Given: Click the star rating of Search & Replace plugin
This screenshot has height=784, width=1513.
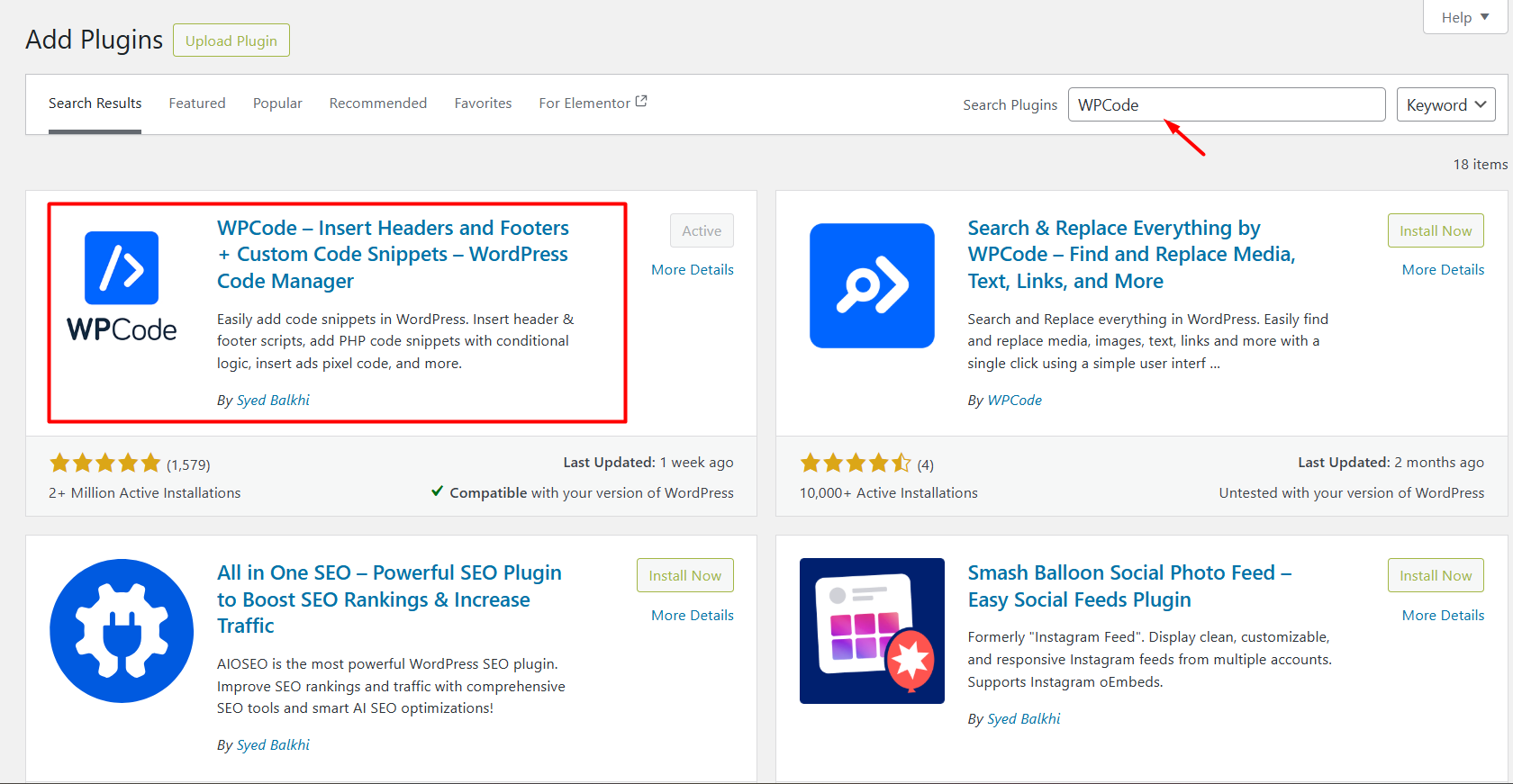Looking at the screenshot, I should (856, 464).
